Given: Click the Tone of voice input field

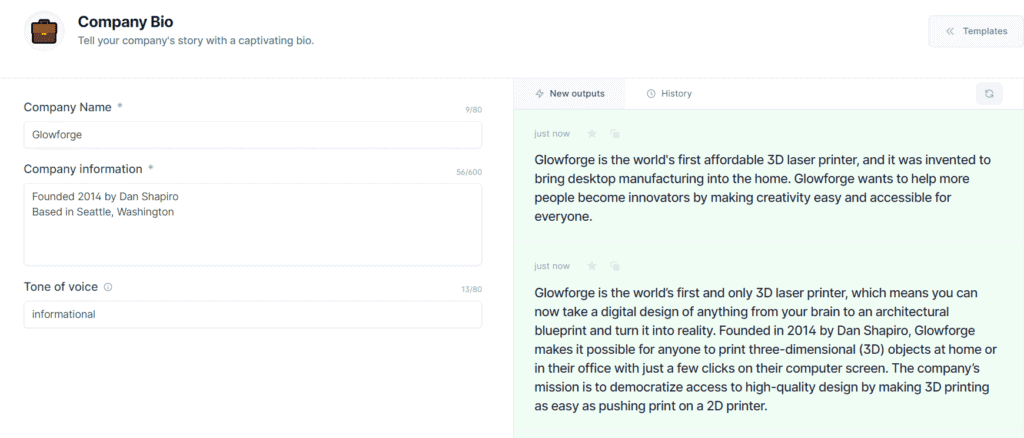Looking at the screenshot, I should (253, 315).
